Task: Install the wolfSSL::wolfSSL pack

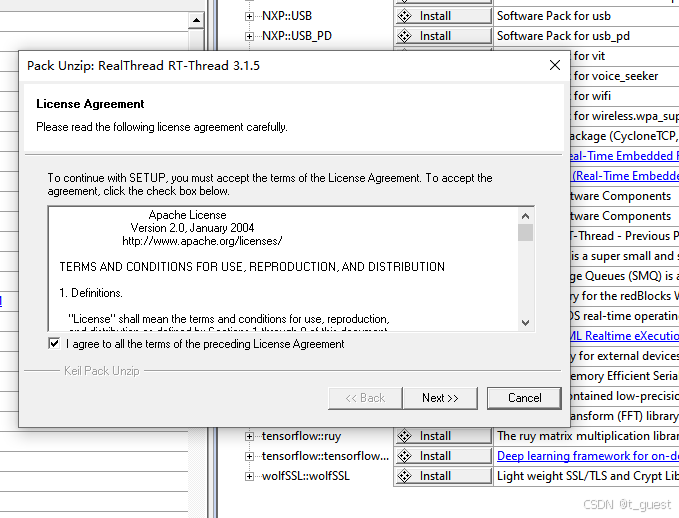Action: (x=443, y=476)
